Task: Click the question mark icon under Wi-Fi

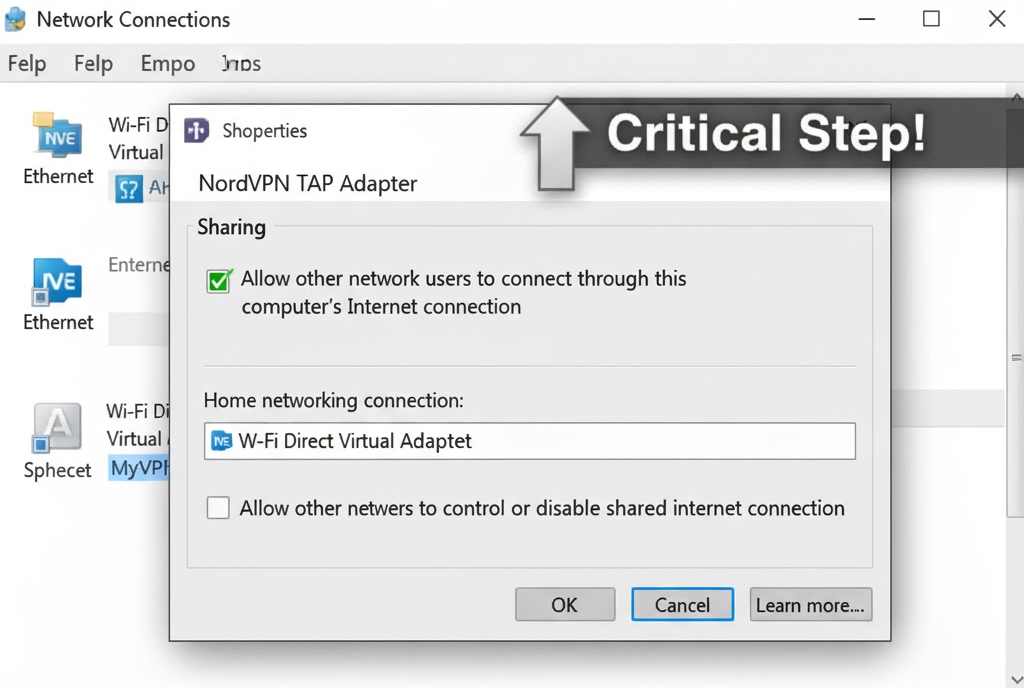Action: pyautogui.click(x=129, y=187)
